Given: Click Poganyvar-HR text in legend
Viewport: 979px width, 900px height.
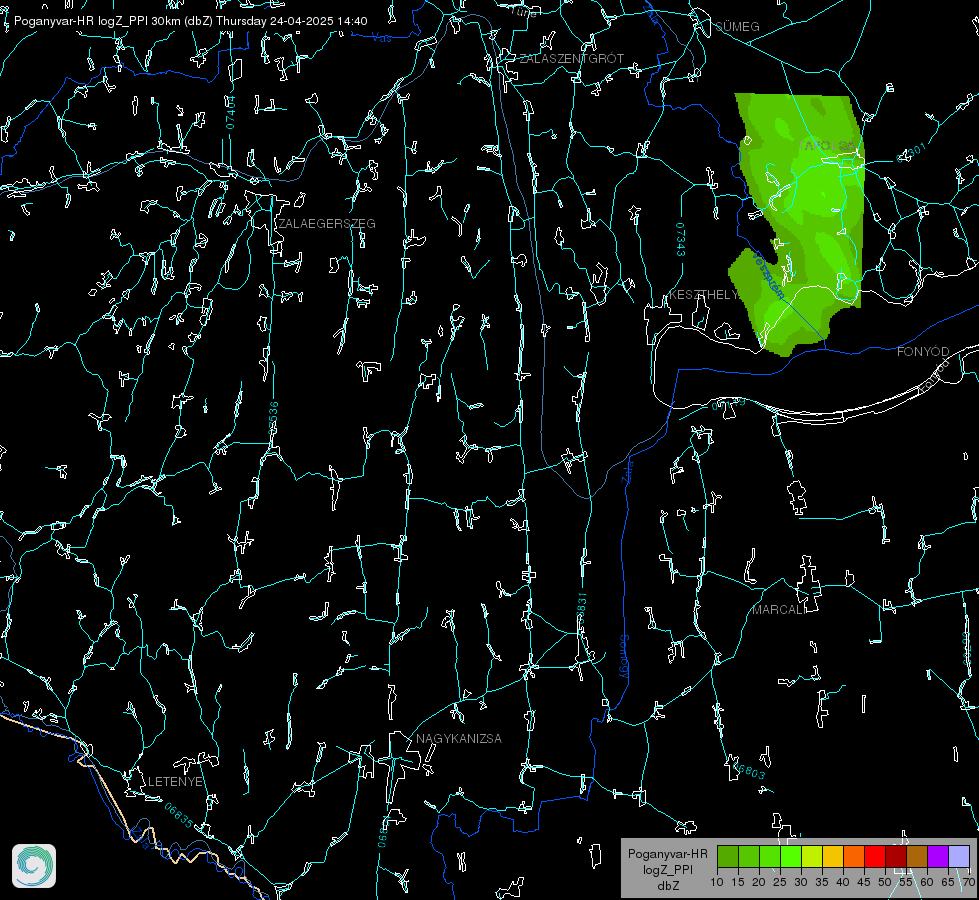Looking at the screenshot, I should pyautogui.click(x=668, y=854).
